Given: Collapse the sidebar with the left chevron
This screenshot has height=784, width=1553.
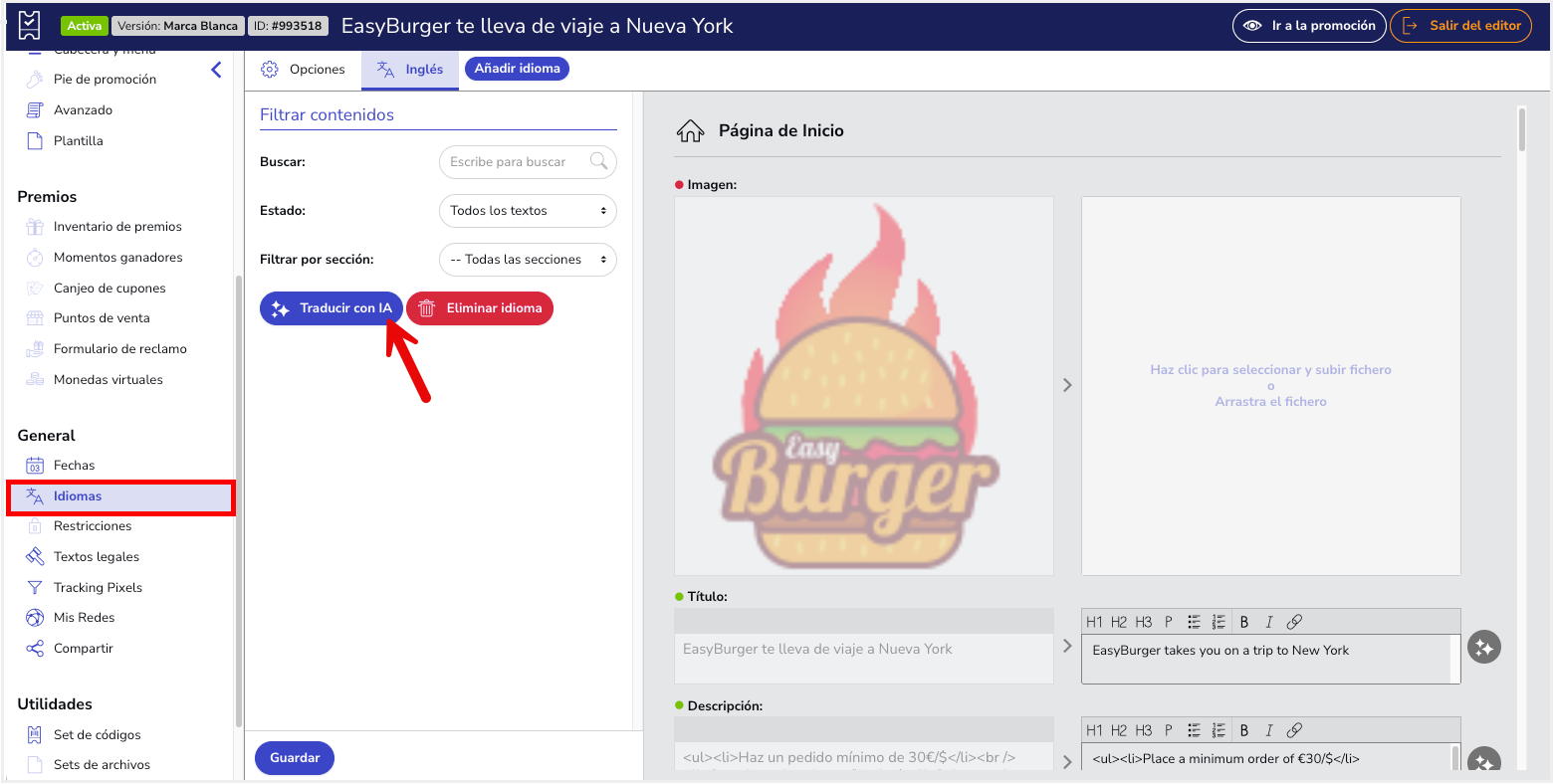Looking at the screenshot, I should tap(216, 70).
